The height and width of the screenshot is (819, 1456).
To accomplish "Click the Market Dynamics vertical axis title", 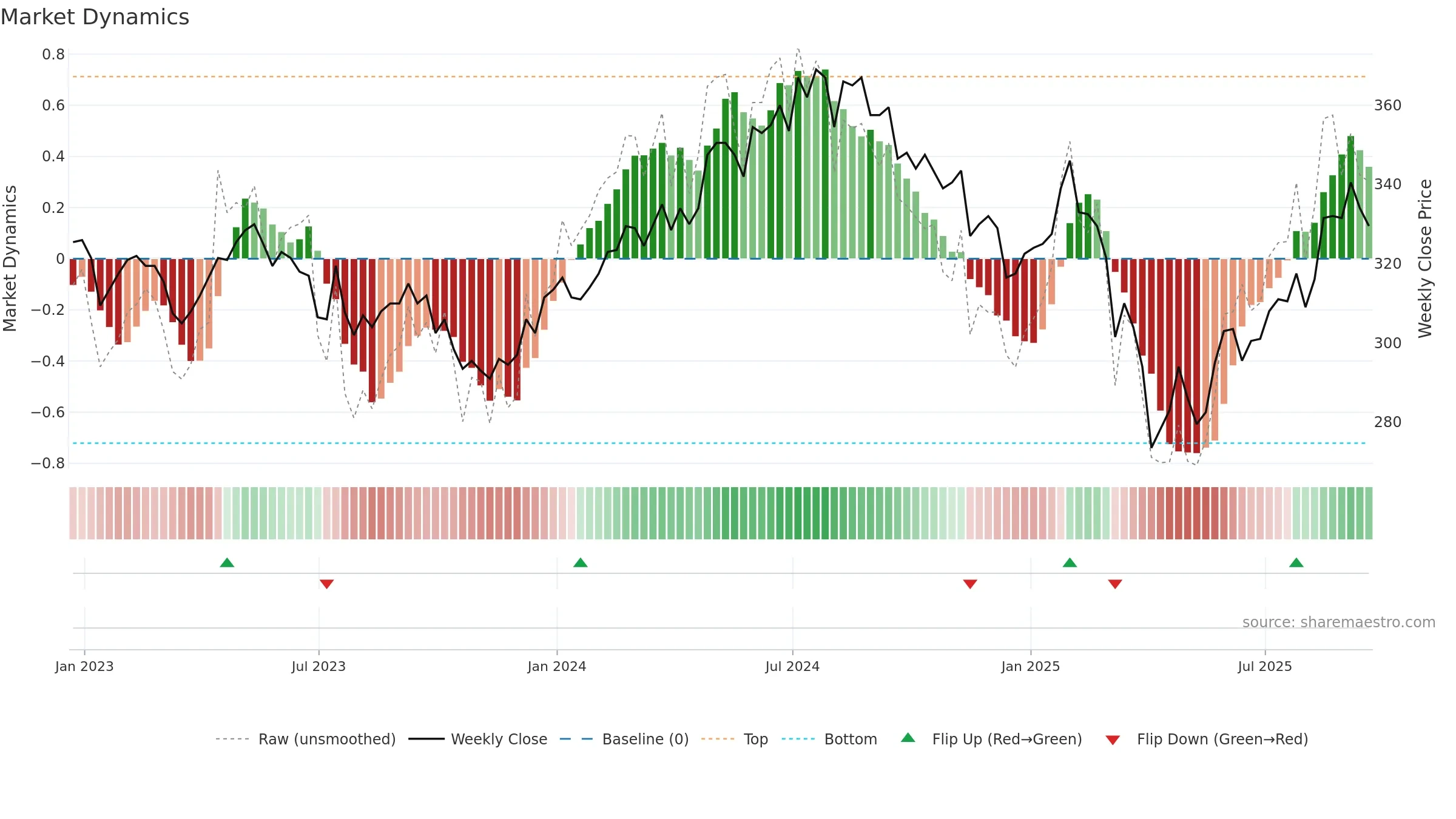I will (10, 258).
